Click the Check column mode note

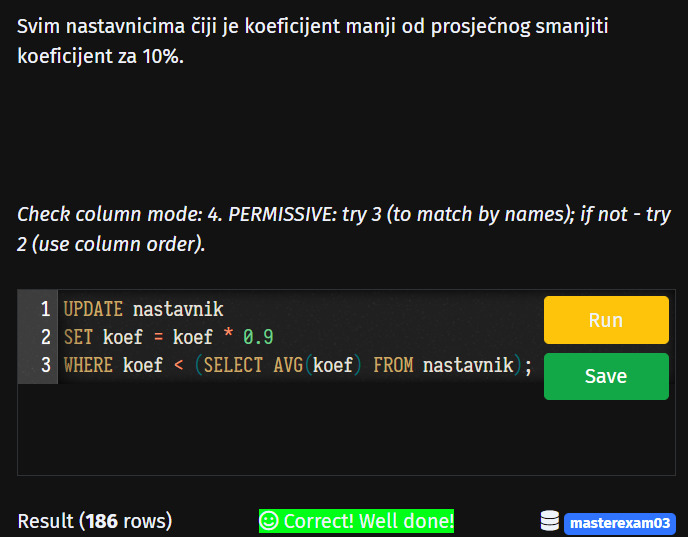344,229
